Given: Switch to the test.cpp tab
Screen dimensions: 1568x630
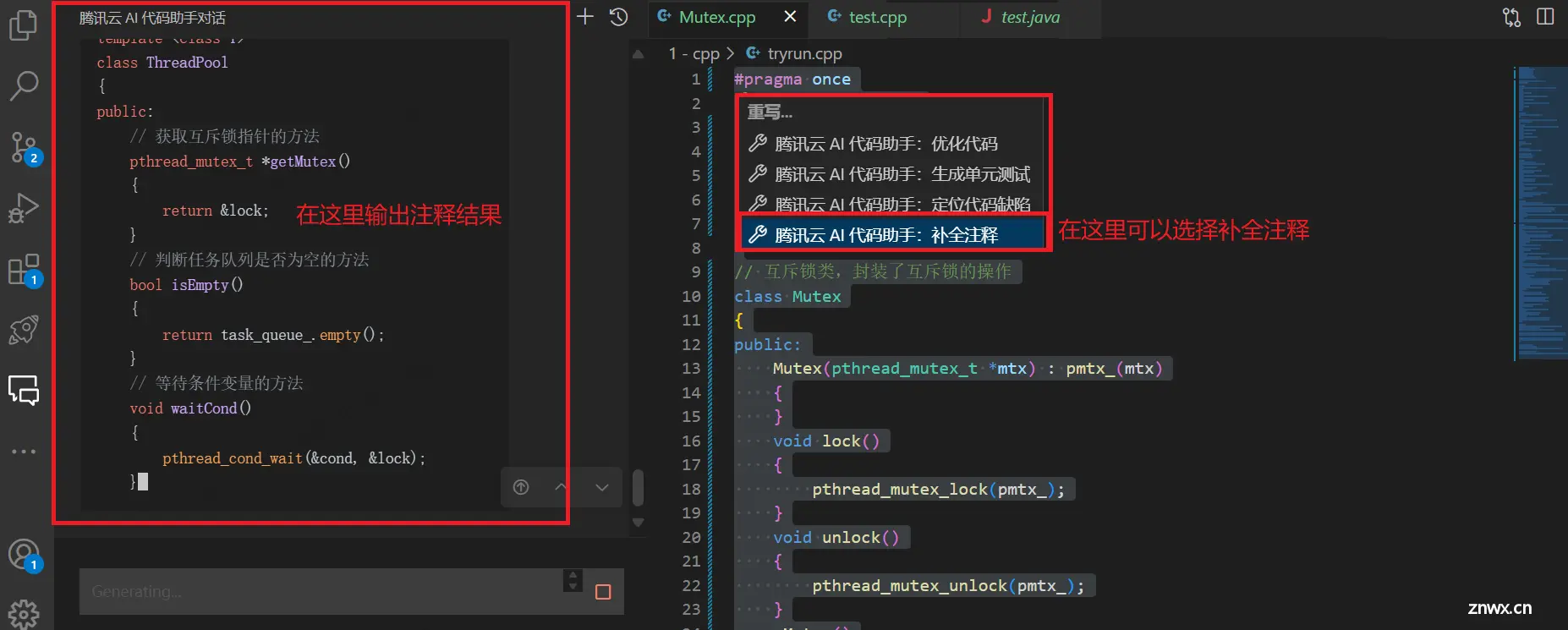Looking at the screenshot, I should tap(877, 17).
